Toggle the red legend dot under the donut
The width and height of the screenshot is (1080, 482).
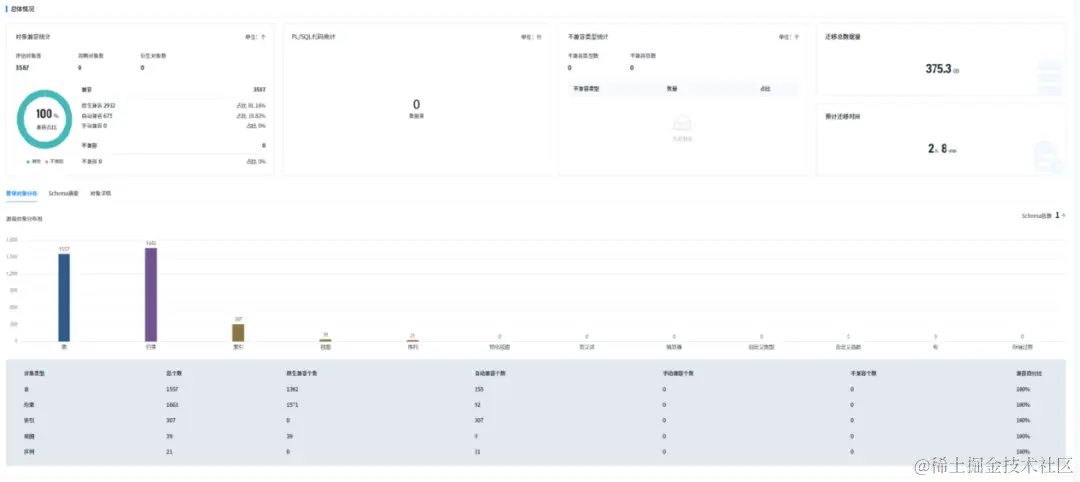click(x=47, y=161)
